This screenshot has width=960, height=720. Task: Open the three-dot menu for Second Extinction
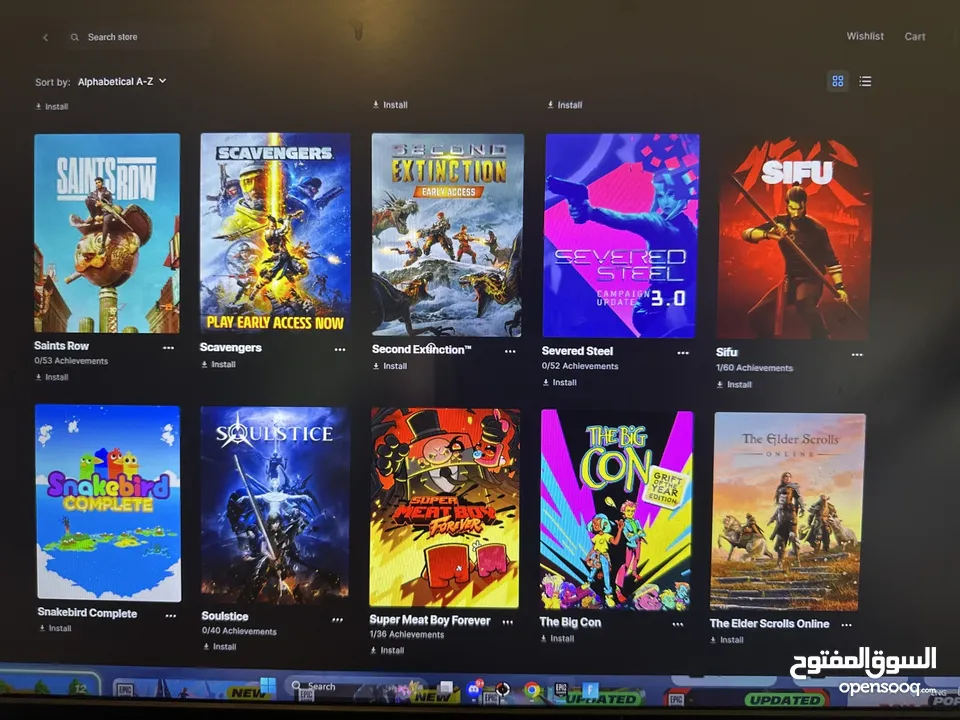point(510,351)
